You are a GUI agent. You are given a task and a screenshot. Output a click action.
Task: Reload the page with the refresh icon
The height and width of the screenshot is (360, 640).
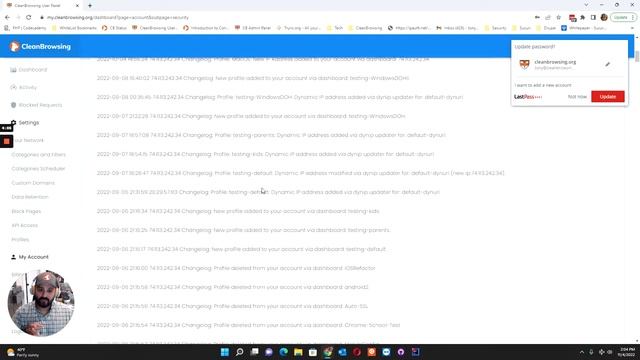[29, 18]
